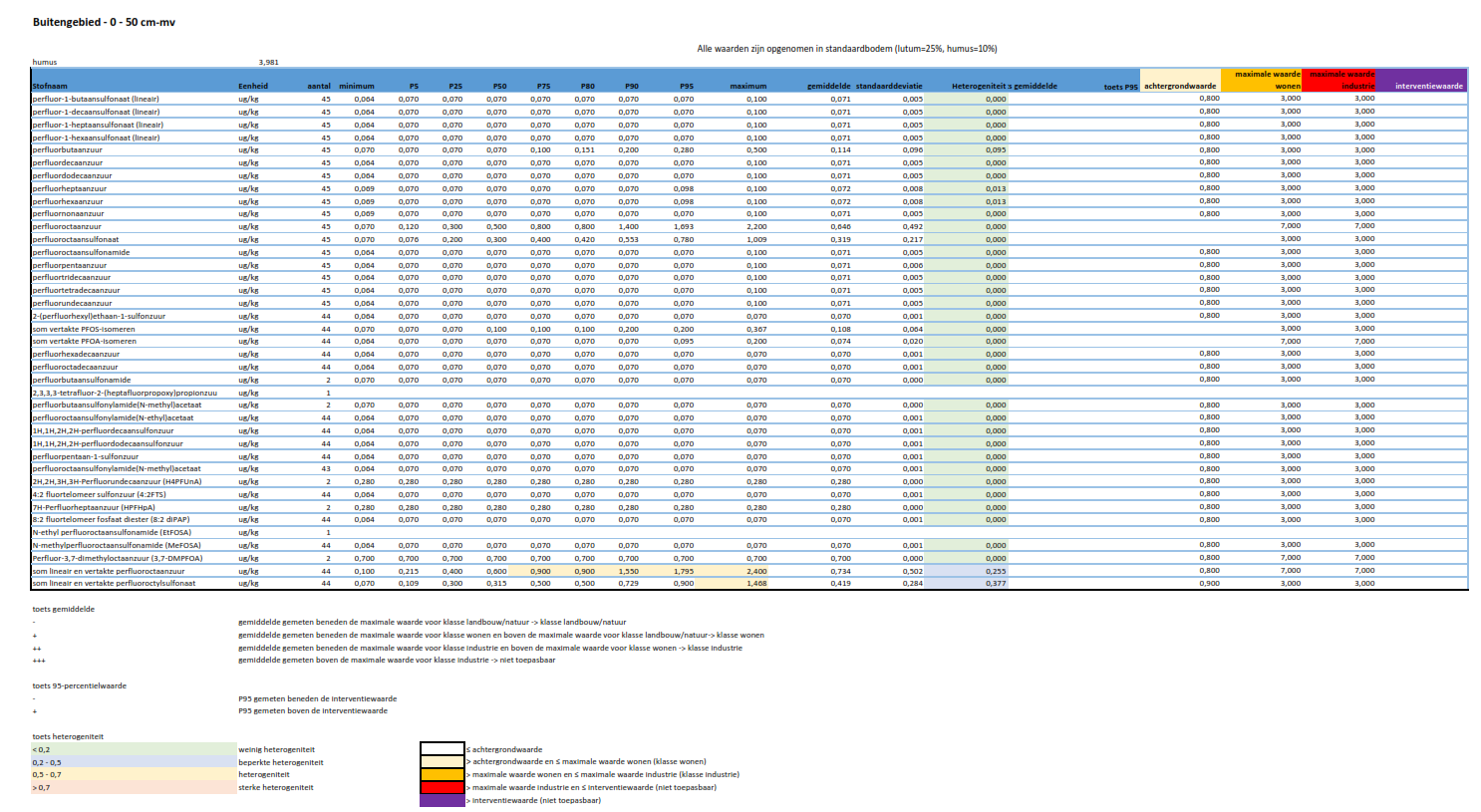
Task: Select the 'Buitengebied - 0 - 50 cm-mv' title
Action: (104, 22)
